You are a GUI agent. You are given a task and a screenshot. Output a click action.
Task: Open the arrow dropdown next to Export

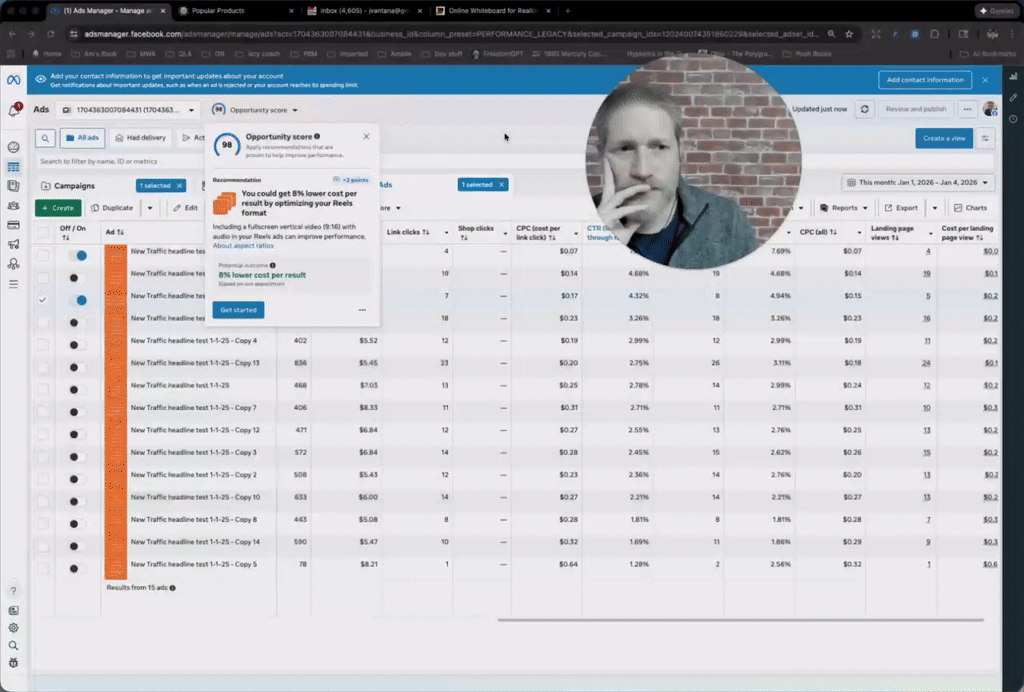click(935, 208)
